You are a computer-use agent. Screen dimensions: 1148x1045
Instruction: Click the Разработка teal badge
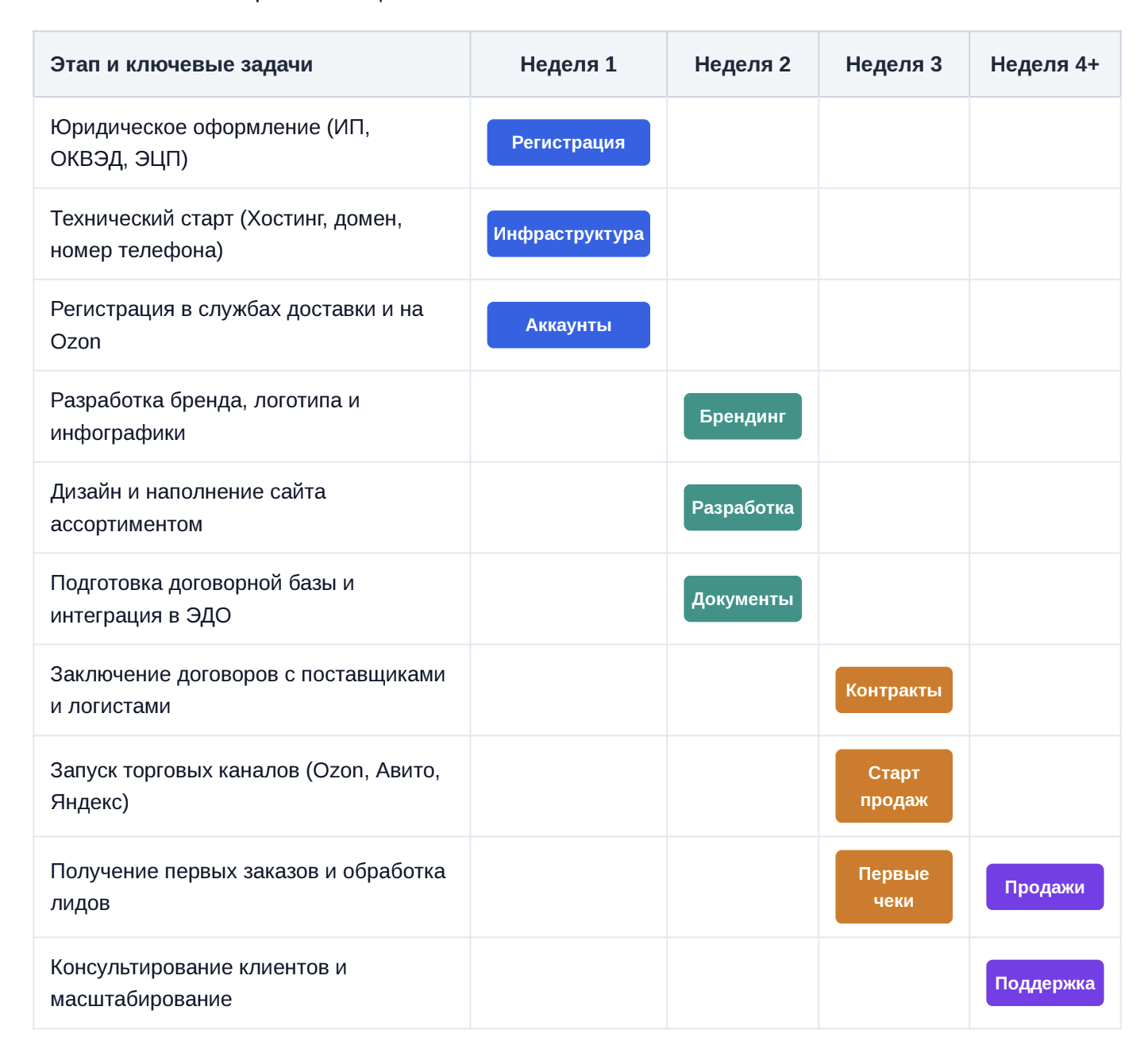pyautogui.click(x=742, y=508)
